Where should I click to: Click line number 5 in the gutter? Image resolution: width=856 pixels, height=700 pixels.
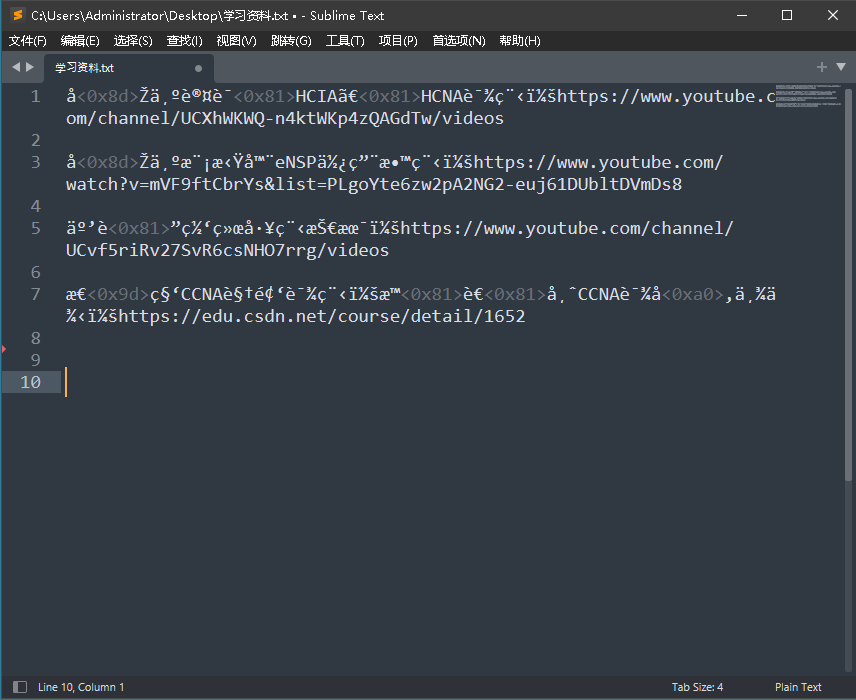[35, 228]
